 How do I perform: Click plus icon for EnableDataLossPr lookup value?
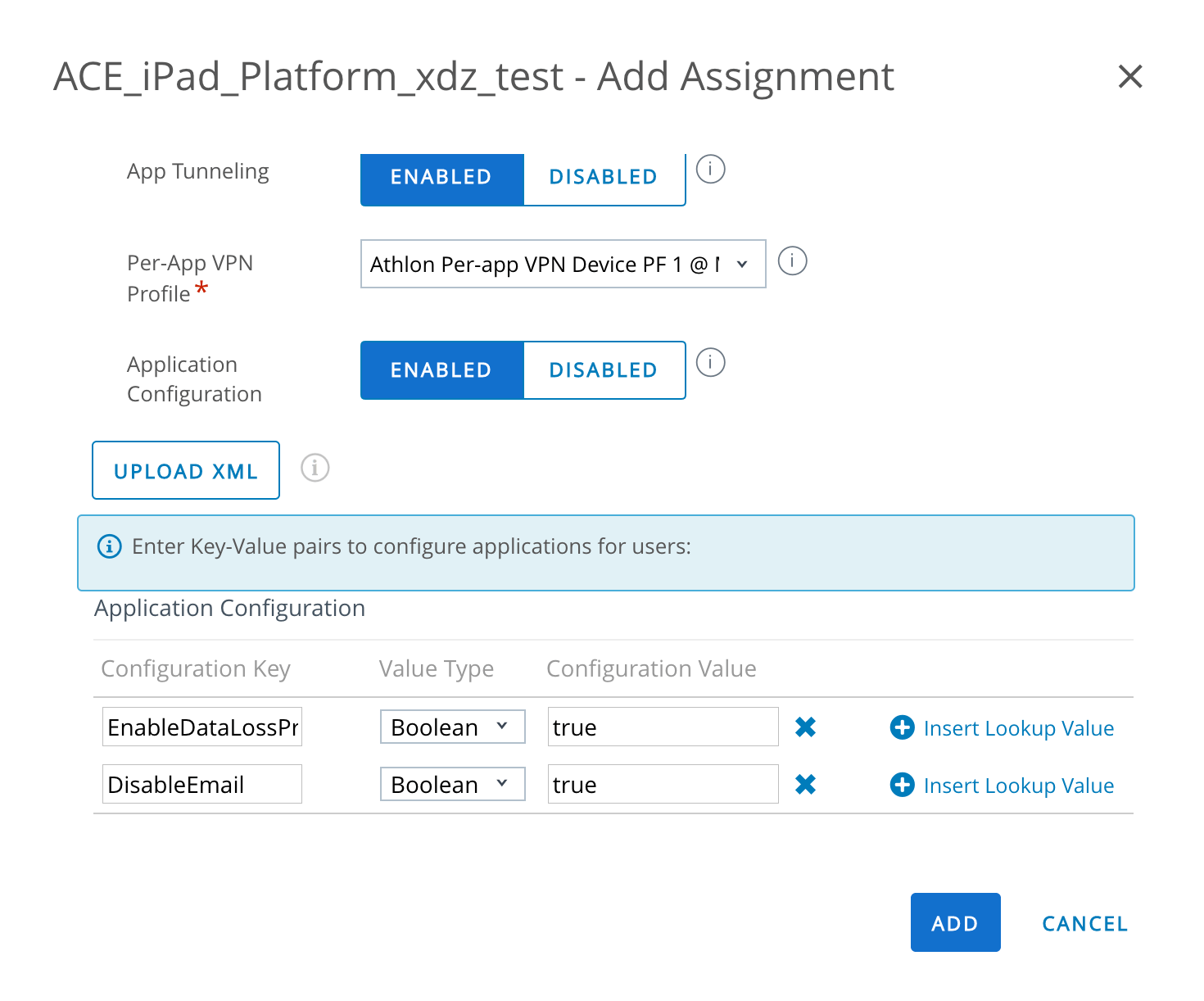pyautogui.click(x=902, y=727)
